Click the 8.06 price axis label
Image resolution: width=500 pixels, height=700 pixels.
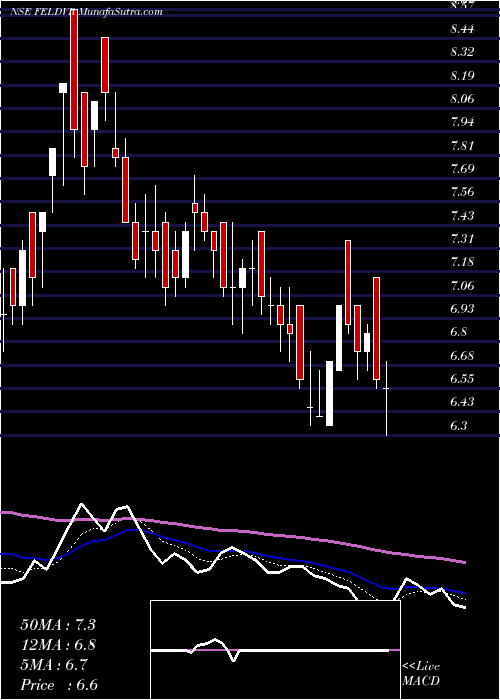coord(462,99)
